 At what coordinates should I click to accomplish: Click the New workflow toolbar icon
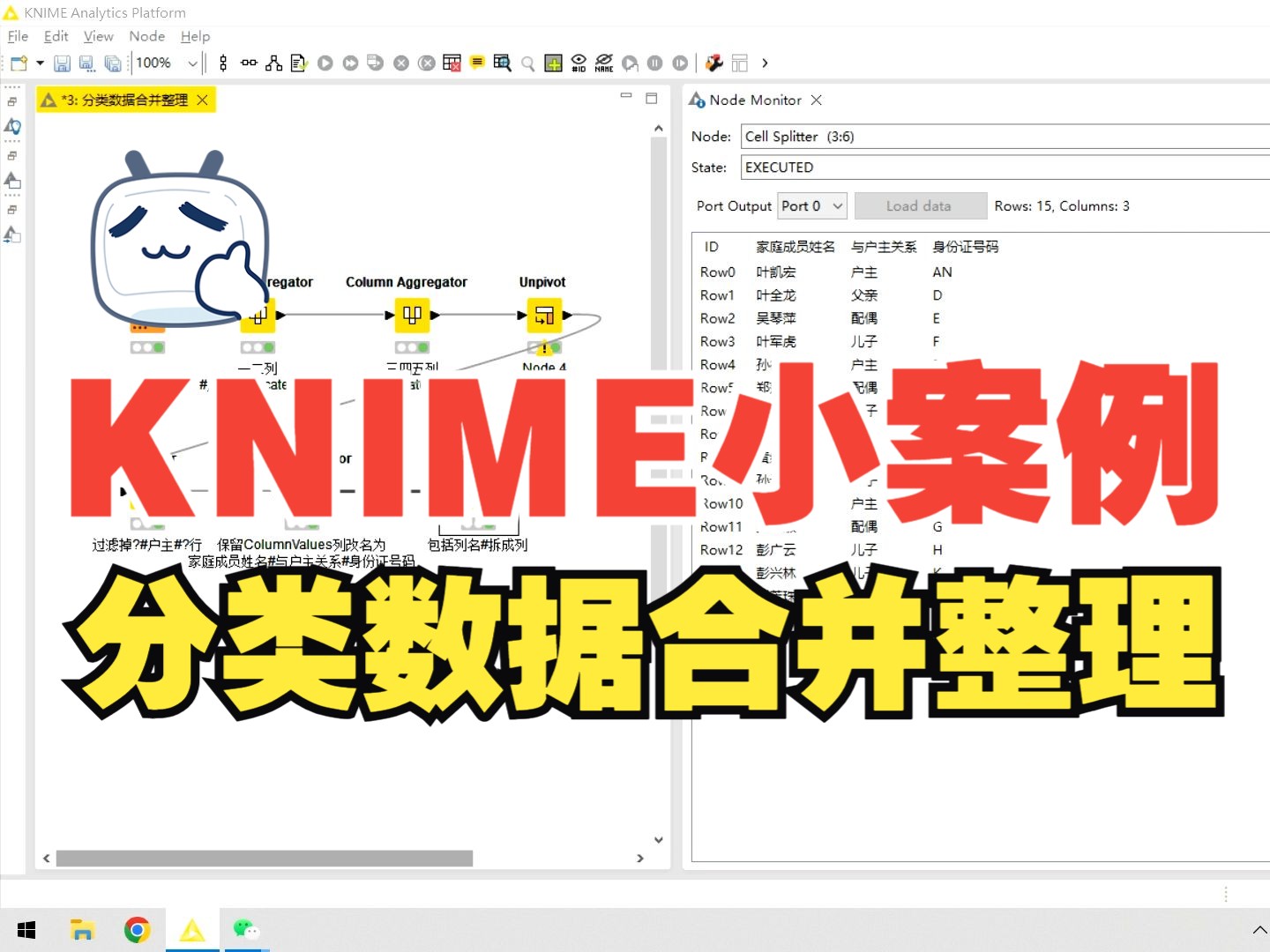coord(19,63)
